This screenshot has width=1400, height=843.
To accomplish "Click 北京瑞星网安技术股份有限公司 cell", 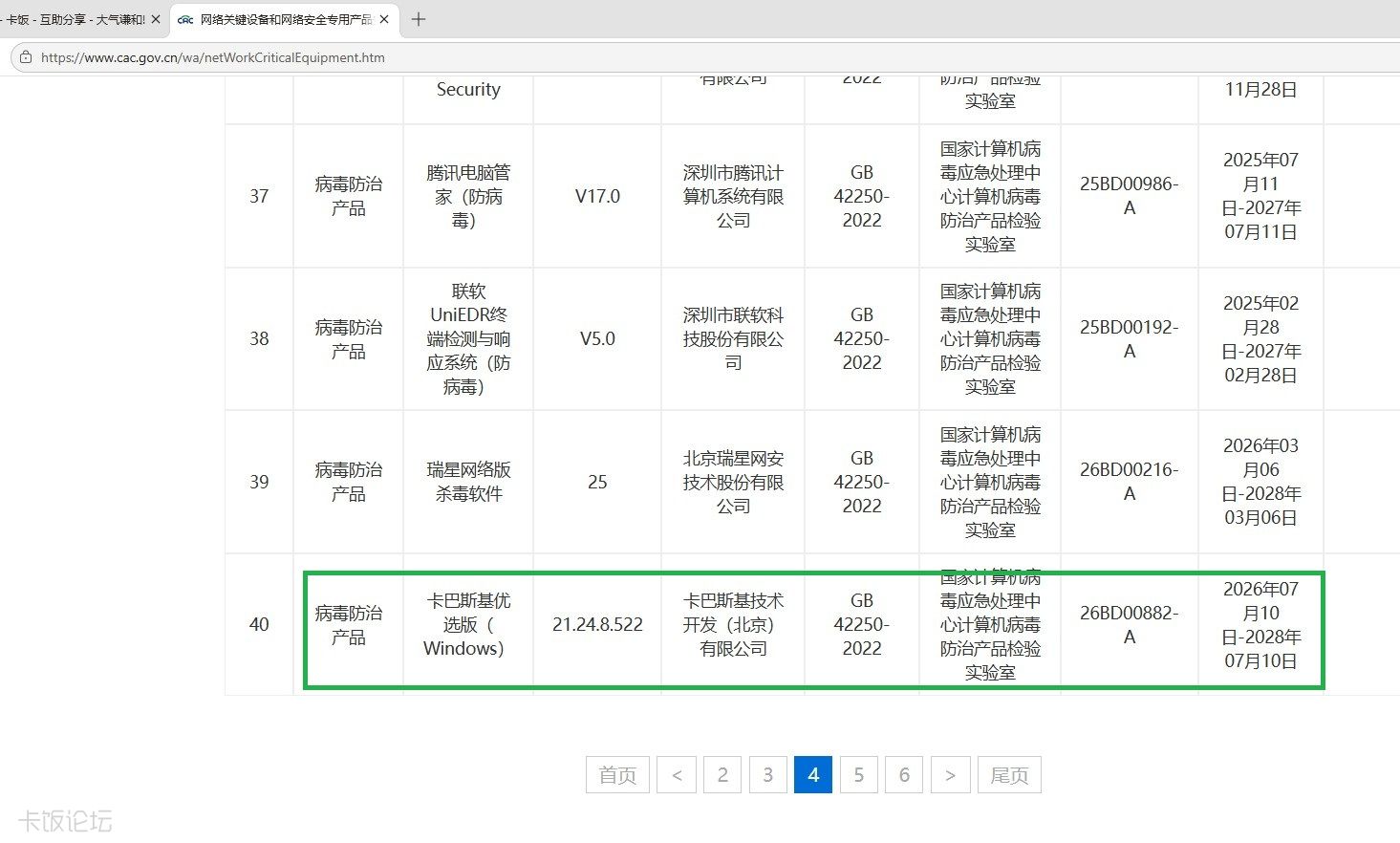I will (733, 482).
